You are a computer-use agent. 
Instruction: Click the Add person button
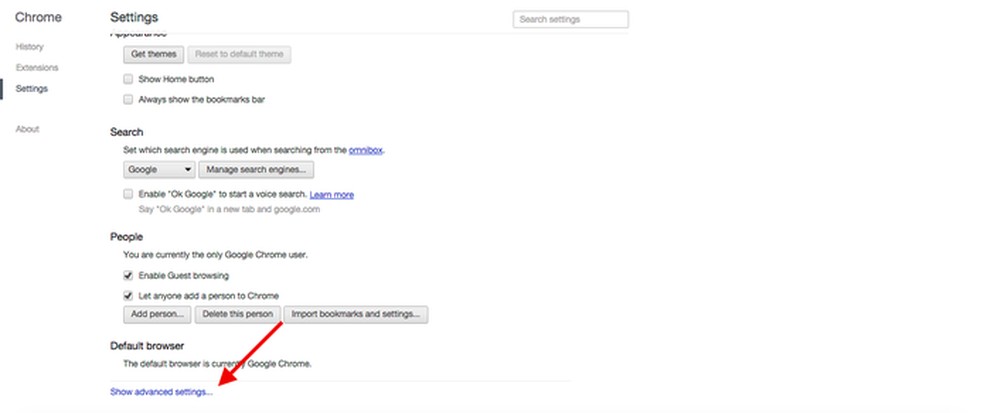point(156,315)
